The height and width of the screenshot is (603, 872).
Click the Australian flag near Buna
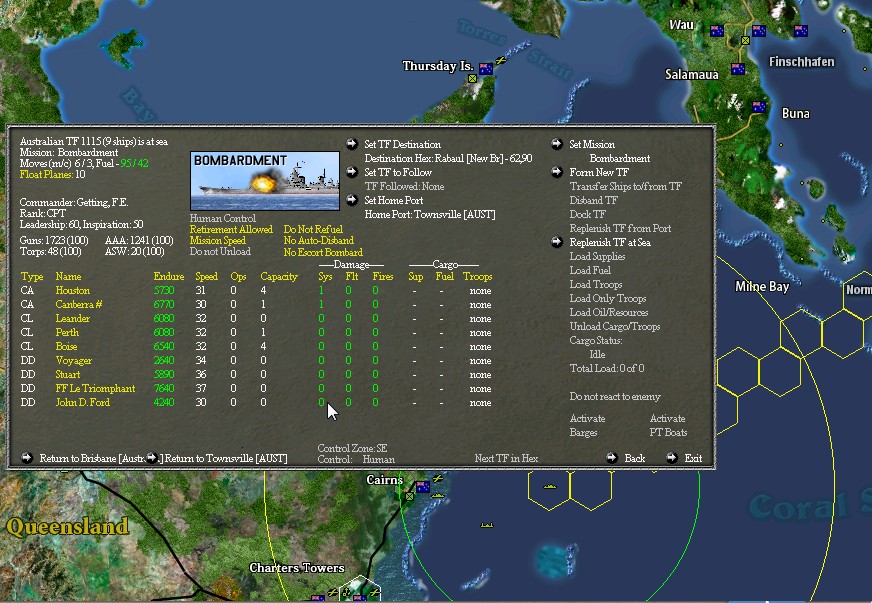(759, 107)
